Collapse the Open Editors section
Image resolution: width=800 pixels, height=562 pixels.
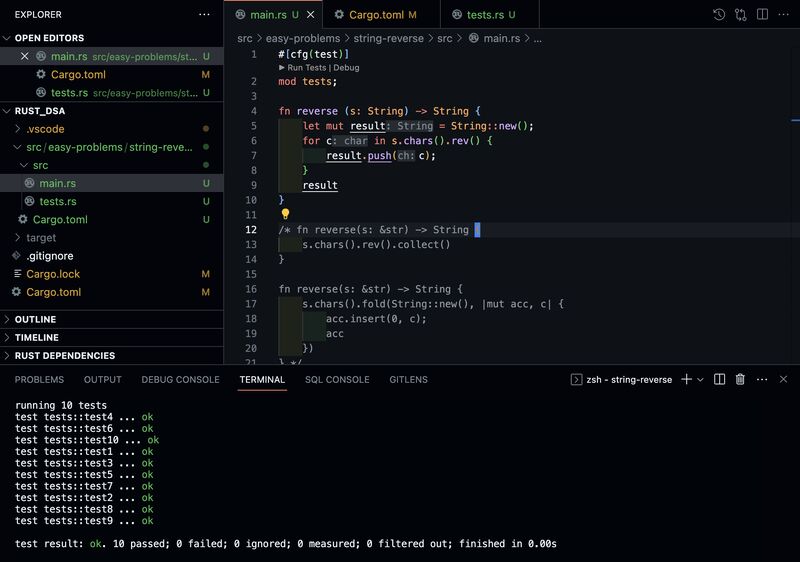coord(49,38)
